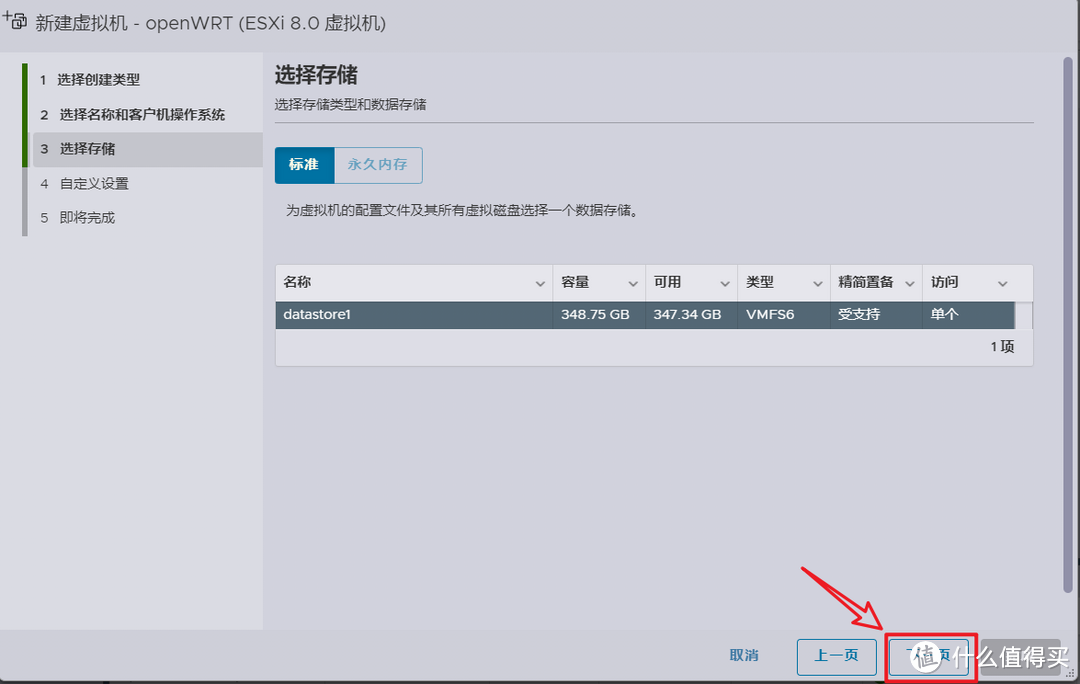Cancel the wizard via 取消 link

click(744, 656)
